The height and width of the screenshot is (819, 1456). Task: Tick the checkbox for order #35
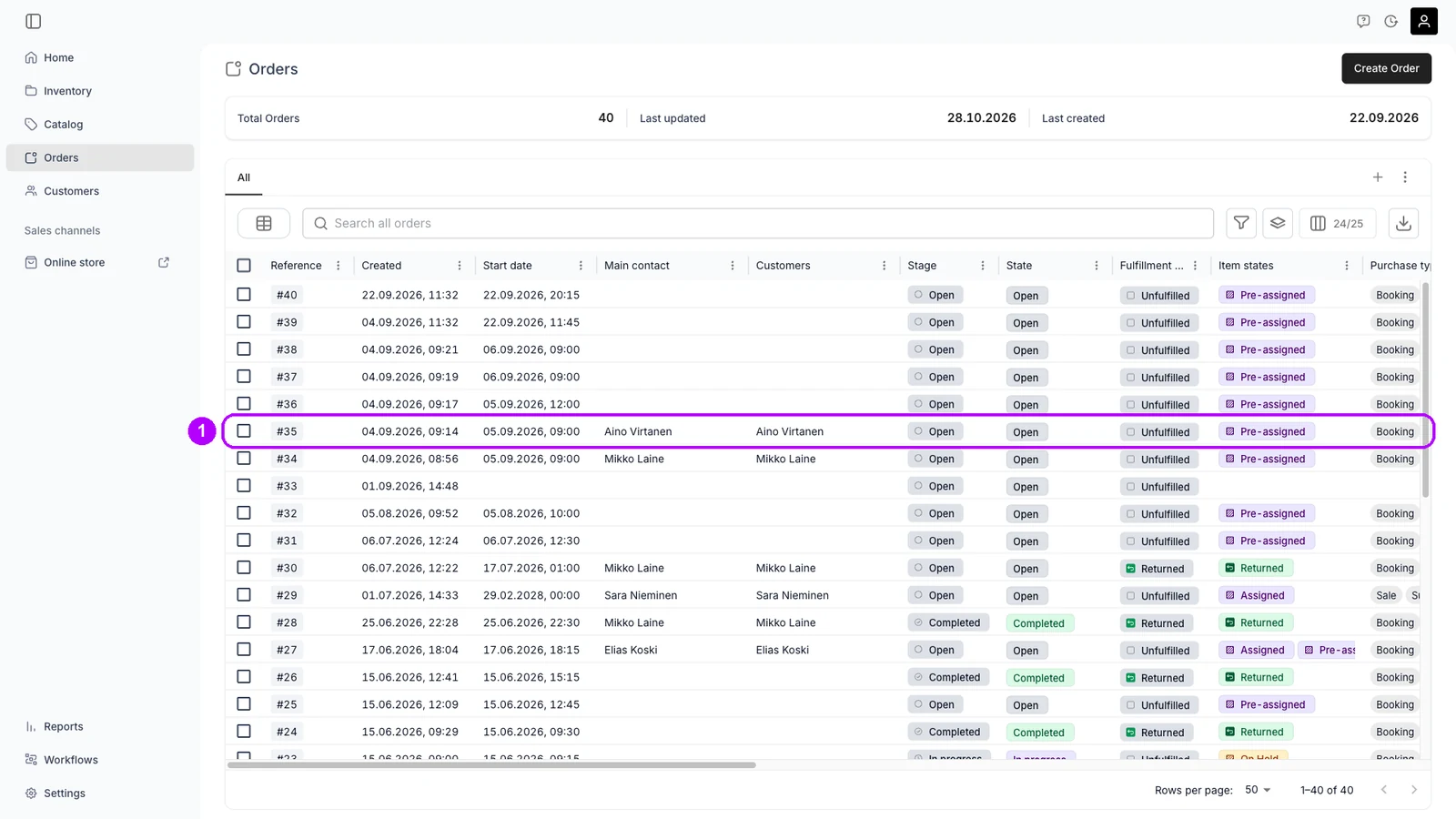pos(244,431)
